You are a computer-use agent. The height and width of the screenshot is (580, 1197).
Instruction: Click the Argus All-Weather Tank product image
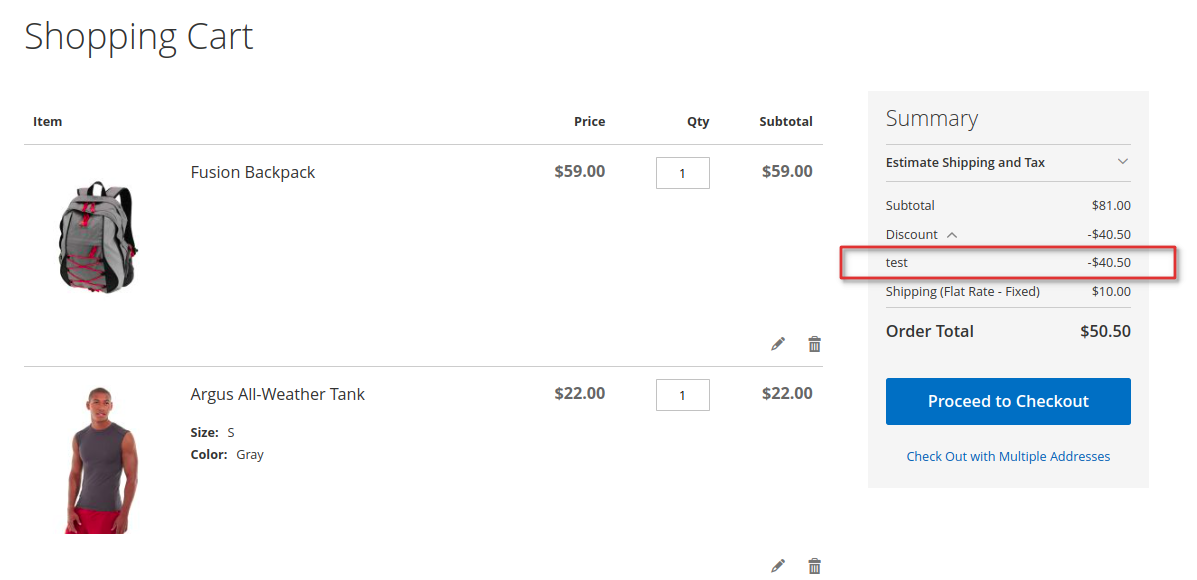[103, 459]
